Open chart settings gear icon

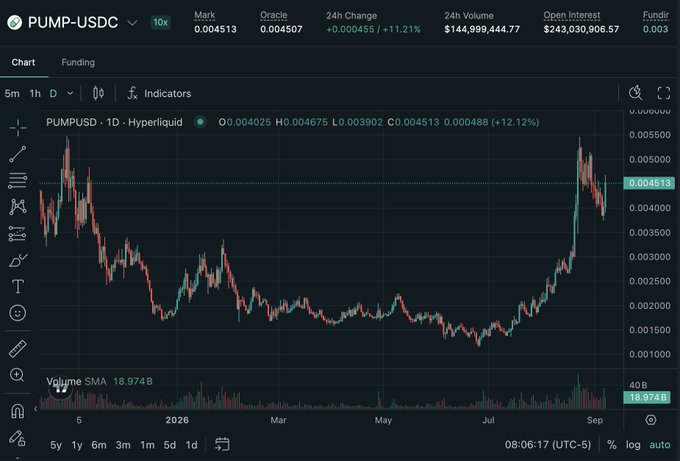(x=651, y=420)
